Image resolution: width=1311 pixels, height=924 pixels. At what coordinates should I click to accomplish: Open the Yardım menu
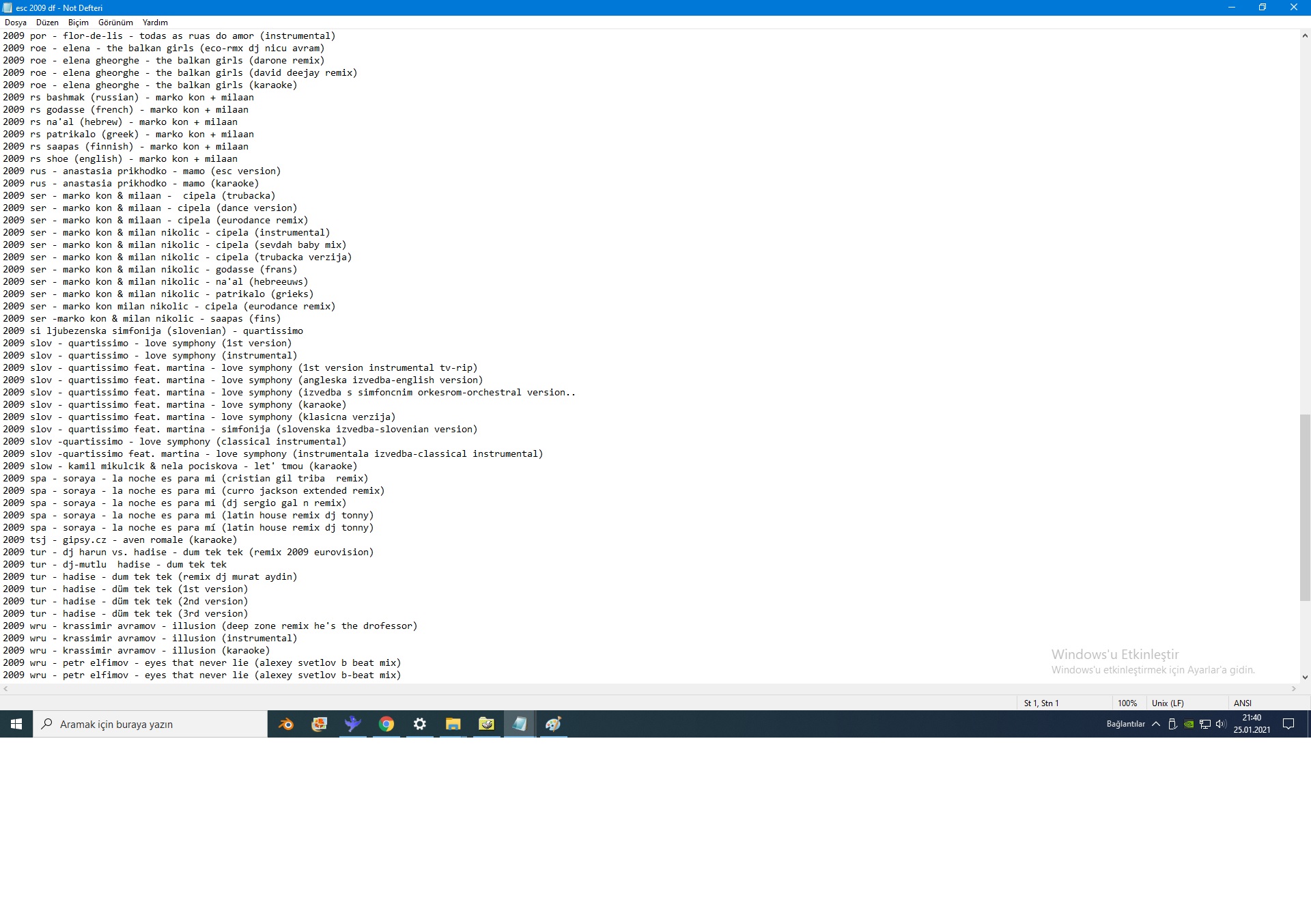(155, 23)
